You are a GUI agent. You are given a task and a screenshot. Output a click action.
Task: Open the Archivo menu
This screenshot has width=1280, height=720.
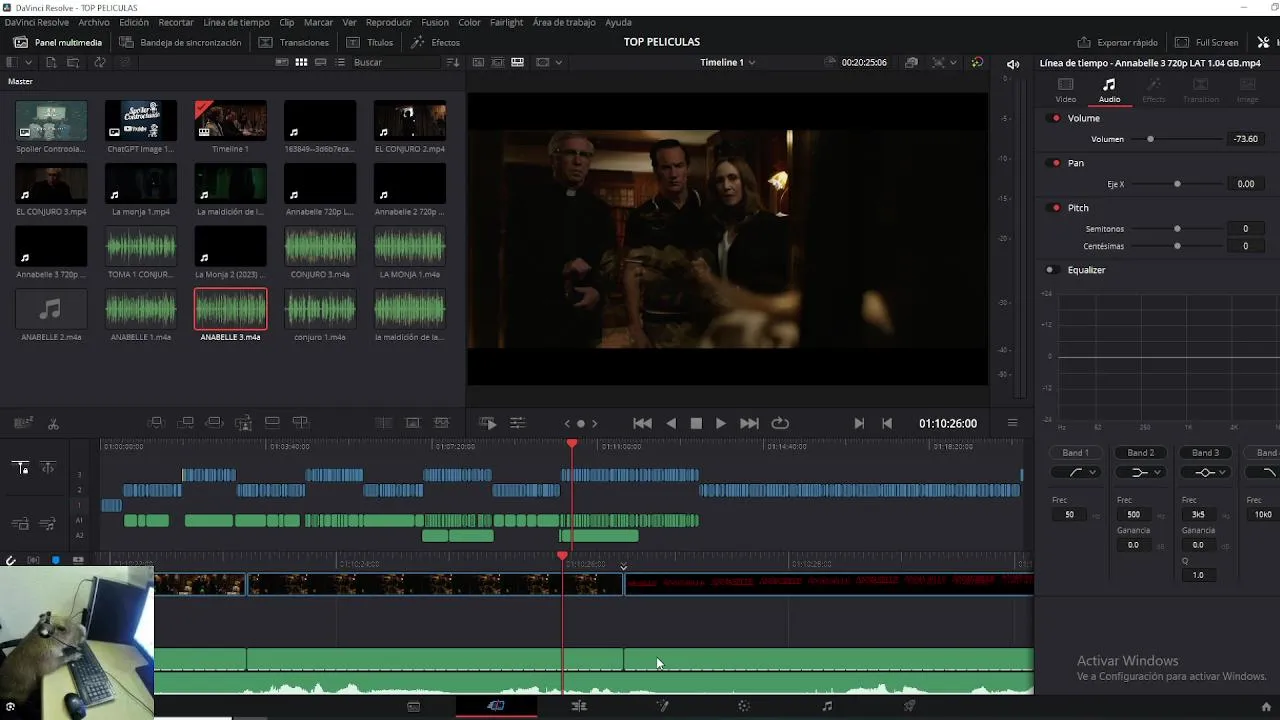click(94, 22)
